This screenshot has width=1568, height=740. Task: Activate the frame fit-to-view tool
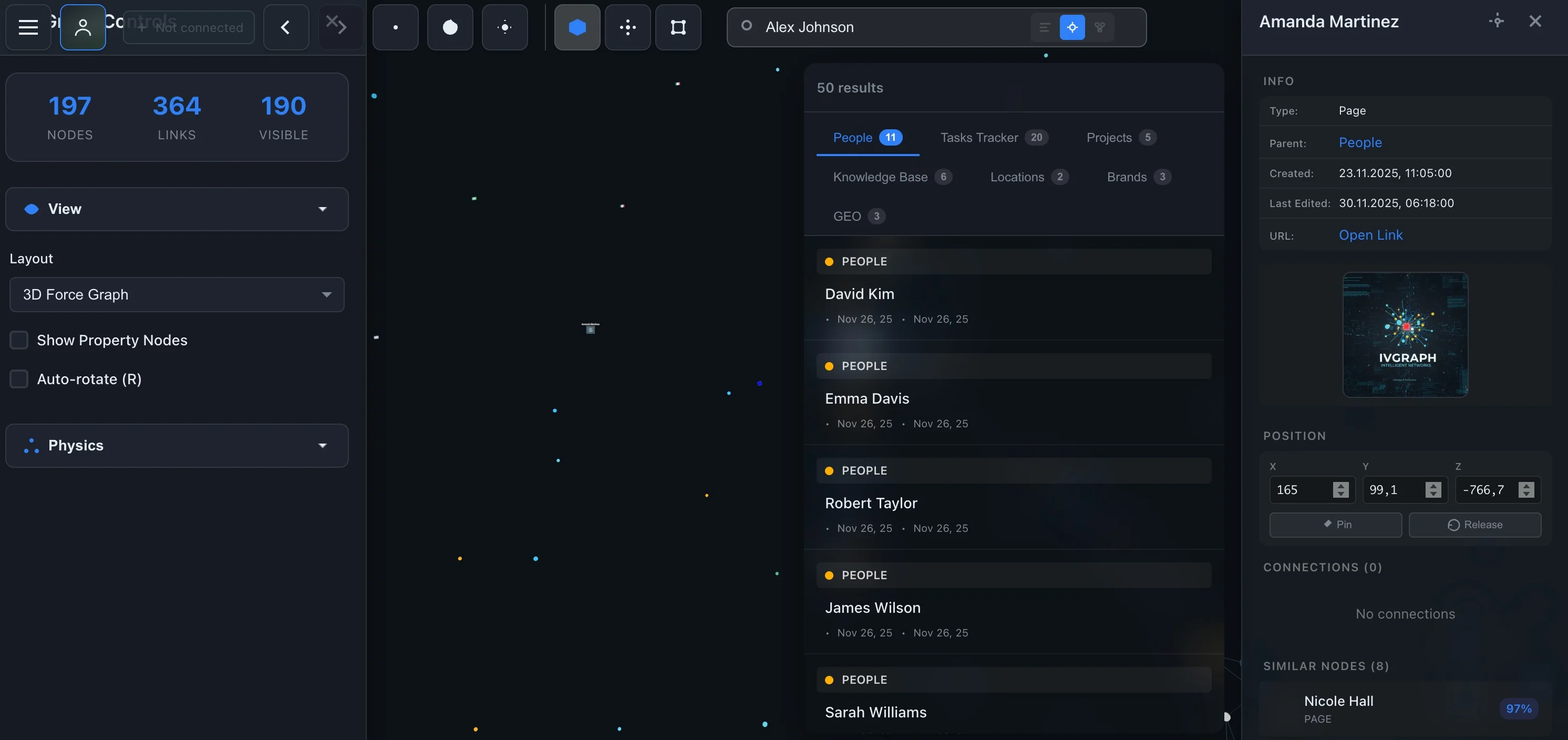678,27
